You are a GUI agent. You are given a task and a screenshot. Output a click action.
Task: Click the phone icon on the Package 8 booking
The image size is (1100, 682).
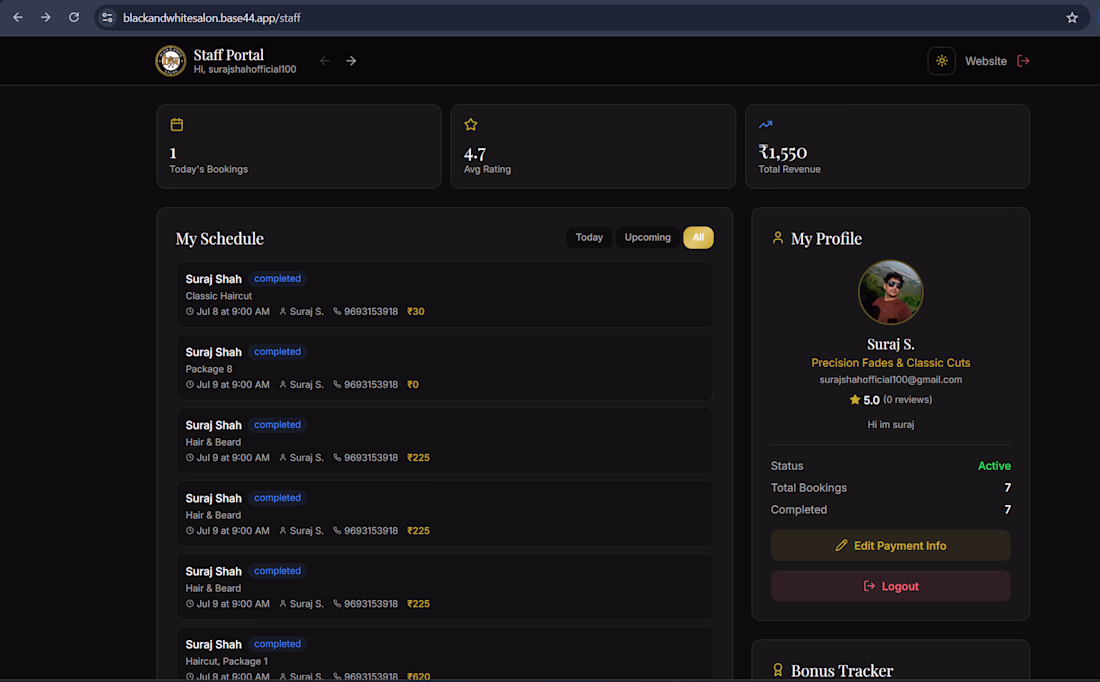tap(337, 384)
